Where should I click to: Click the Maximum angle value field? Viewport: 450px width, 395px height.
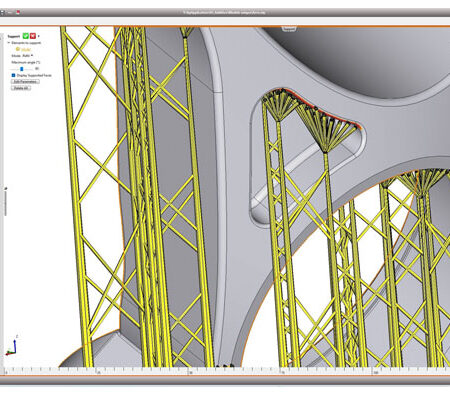(x=37, y=68)
